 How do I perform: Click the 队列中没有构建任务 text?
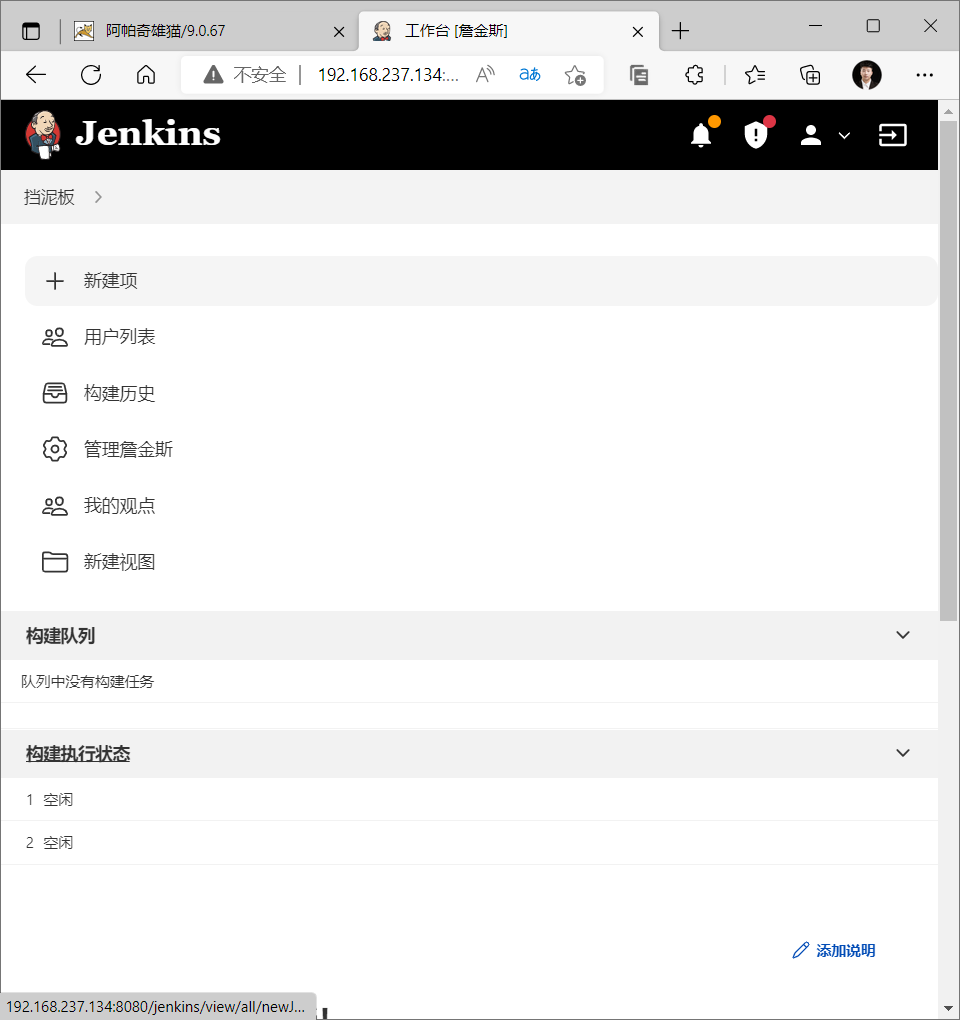click(x=88, y=681)
